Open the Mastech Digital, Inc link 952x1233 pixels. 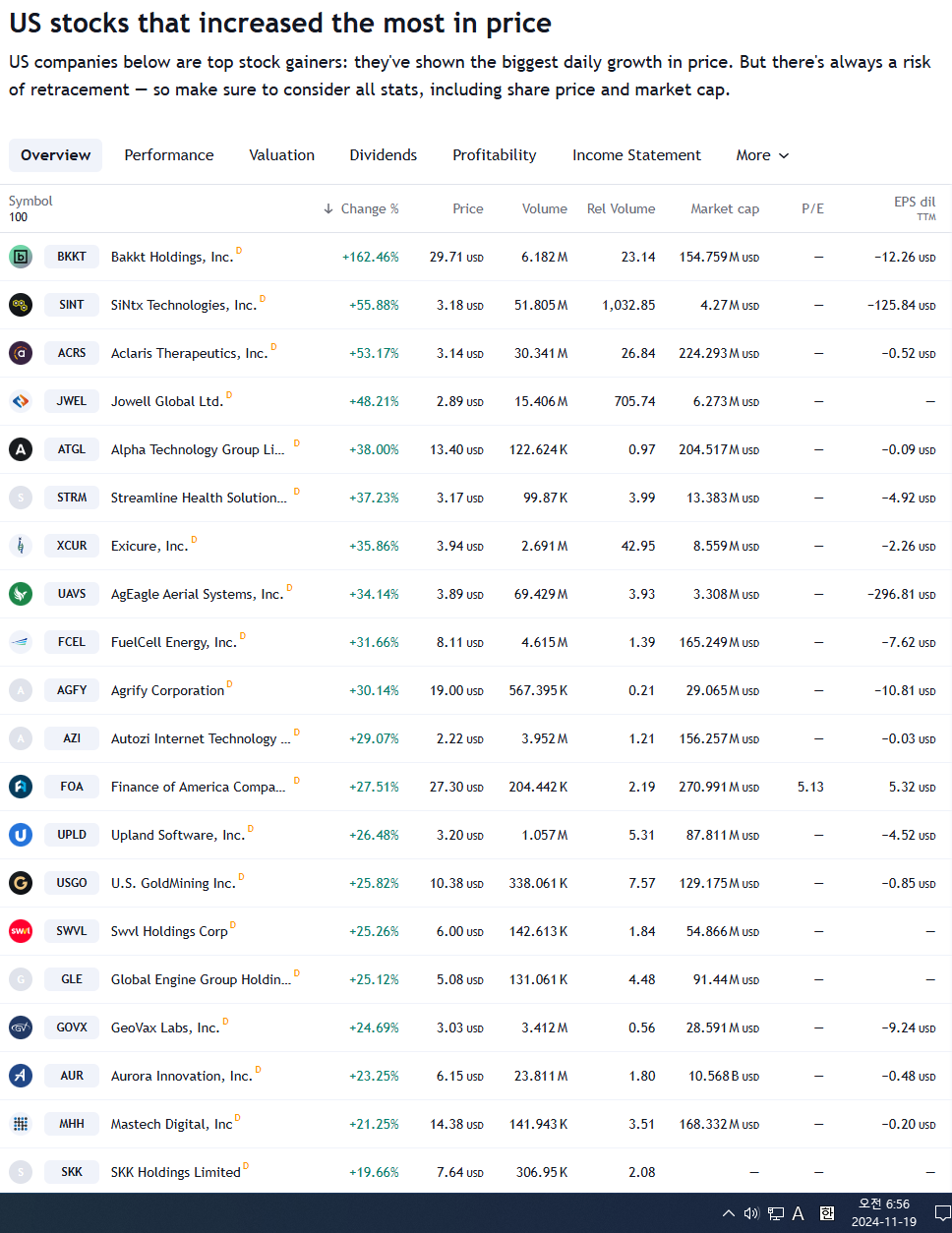click(x=172, y=1124)
